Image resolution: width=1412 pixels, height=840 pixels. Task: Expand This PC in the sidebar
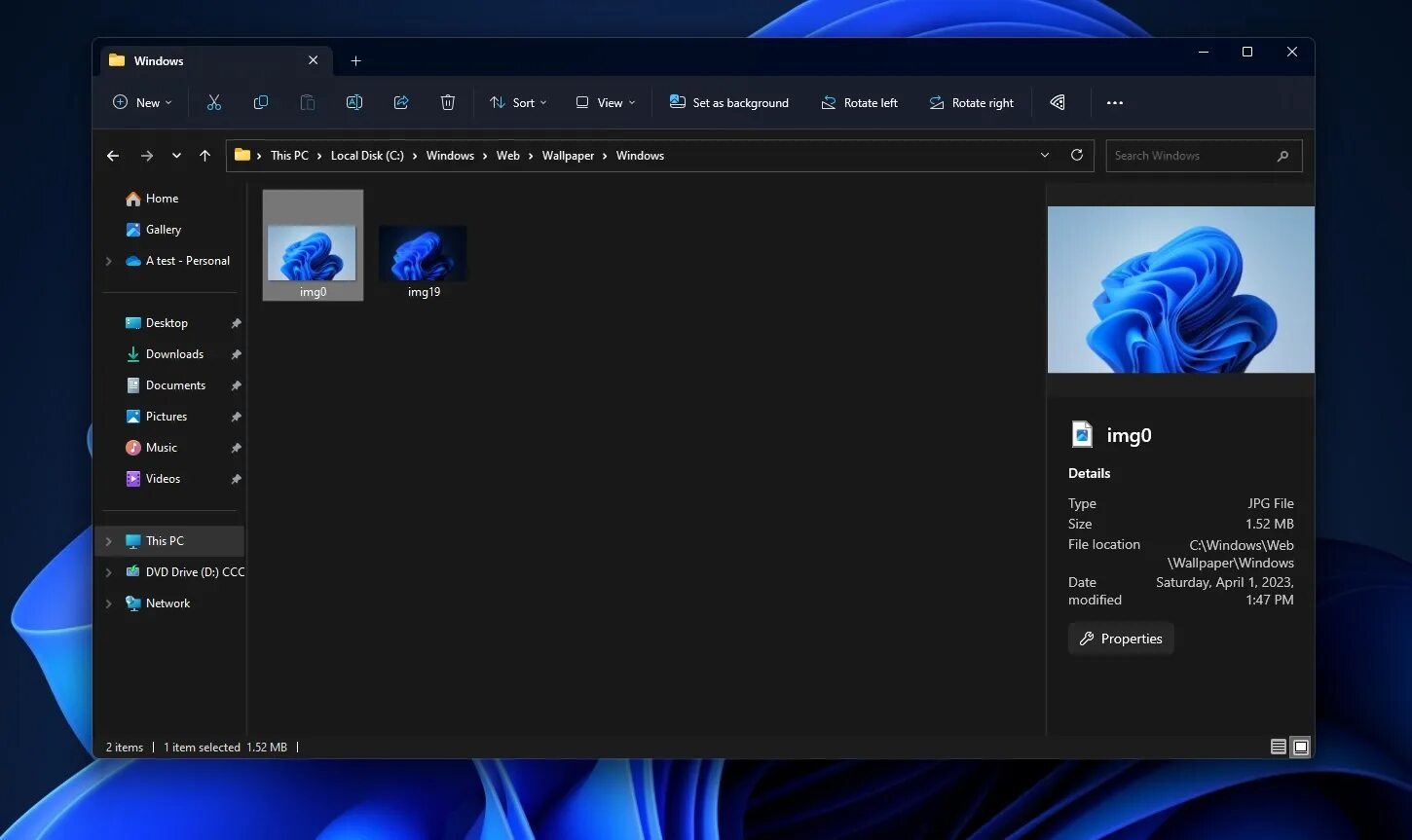[x=109, y=540]
